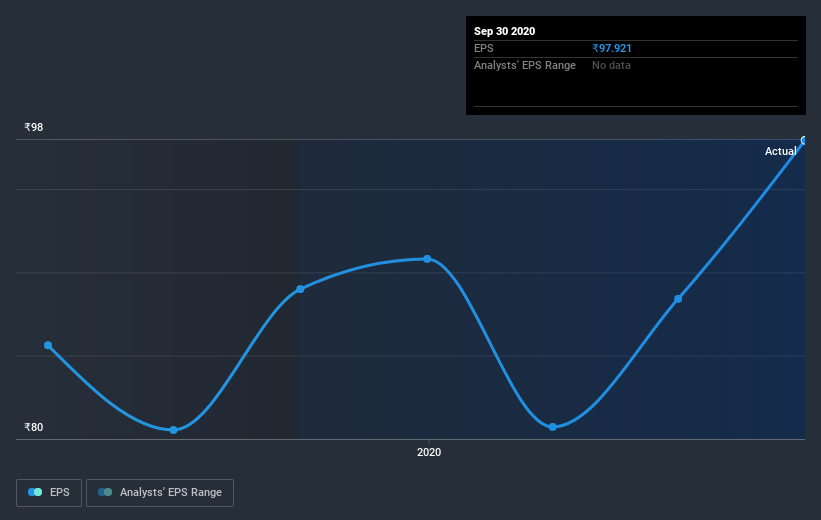Click the ₹98 y-axis label

tap(34, 127)
